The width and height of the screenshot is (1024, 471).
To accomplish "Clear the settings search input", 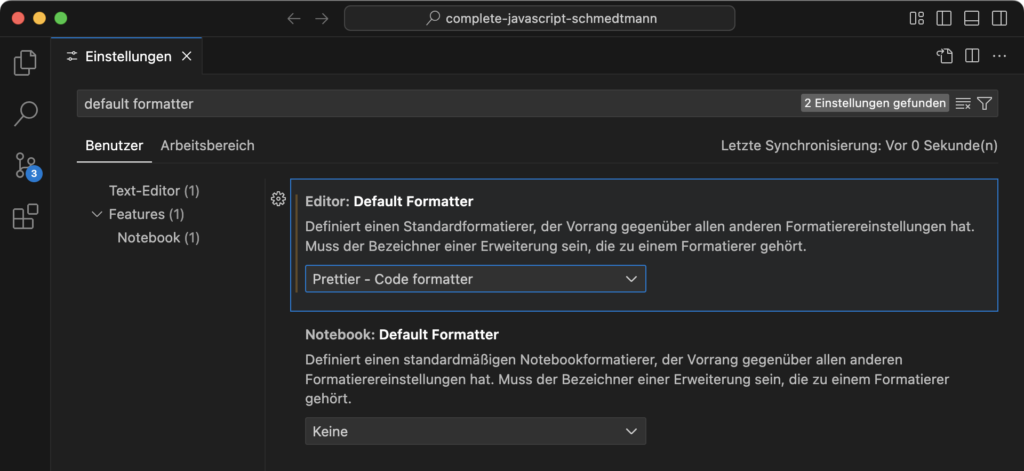I will tap(963, 103).
